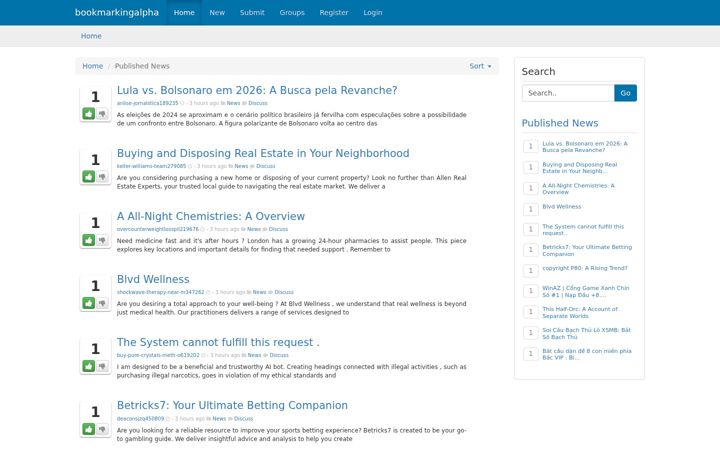Screen dimensions: 720x450
Task: Open sidebar link A All-Night Chemistries
Action: point(578,189)
